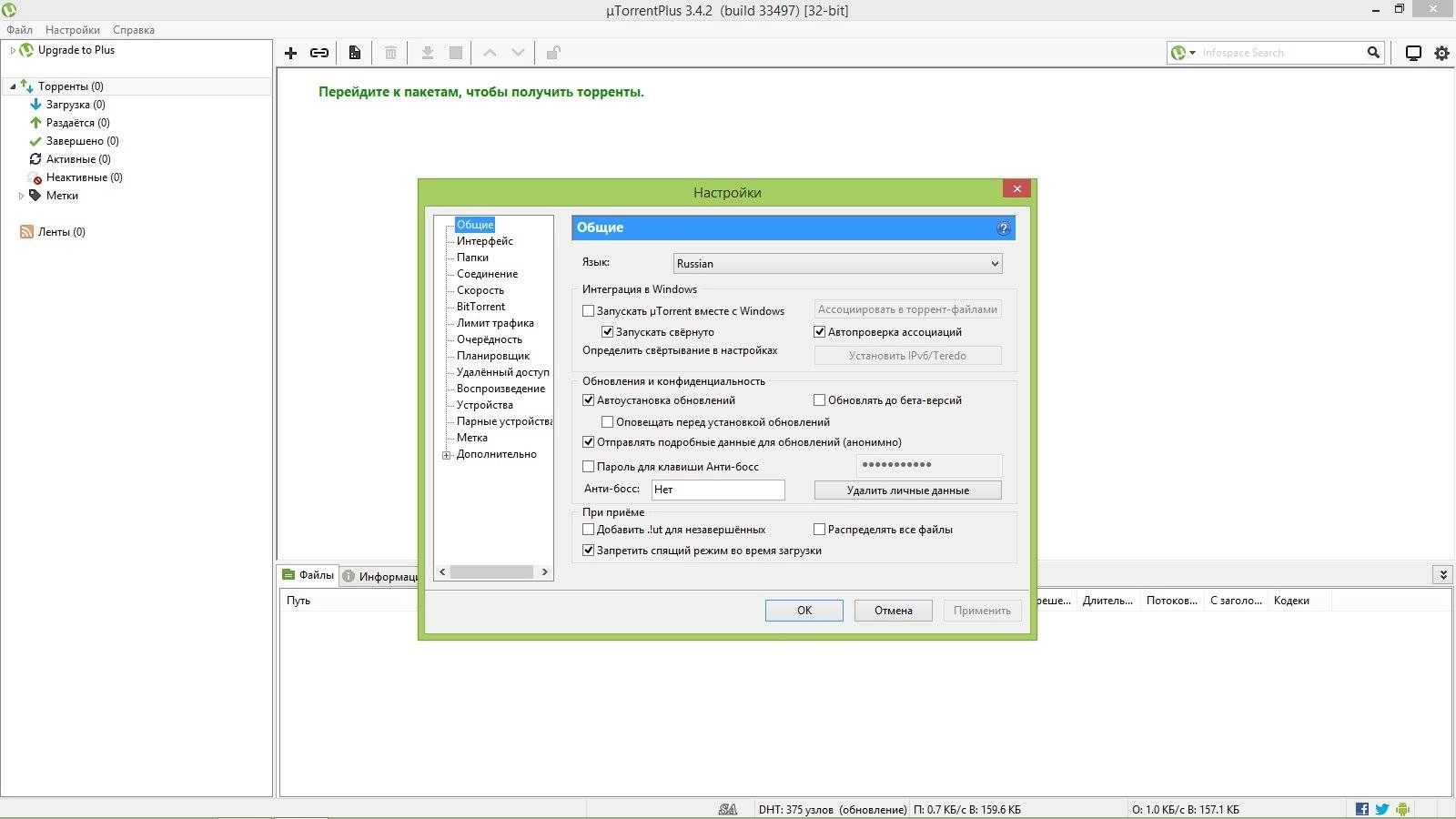
Task: Uncheck 'Отправлять подробные данные для обновлений' checkbox
Action: (588, 442)
